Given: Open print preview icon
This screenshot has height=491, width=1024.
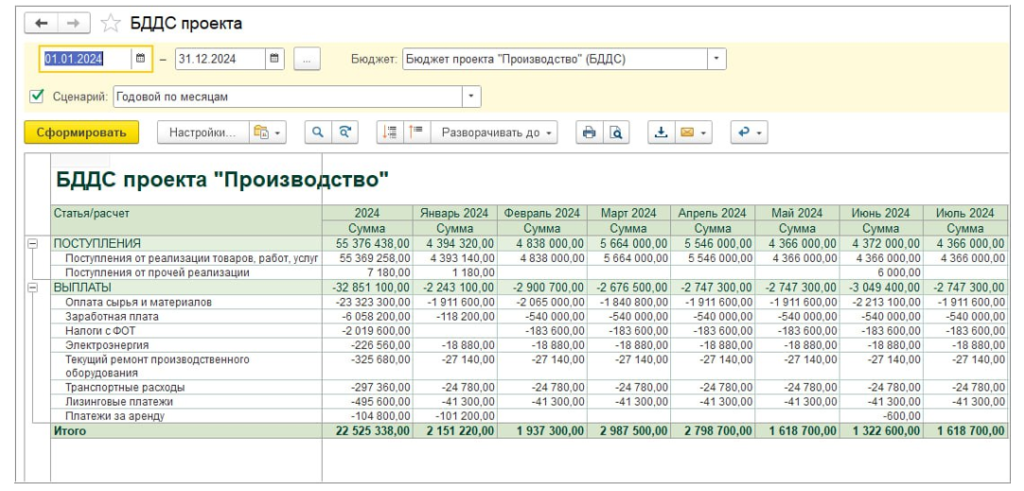Looking at the screenshot, I should click(616, 132).
